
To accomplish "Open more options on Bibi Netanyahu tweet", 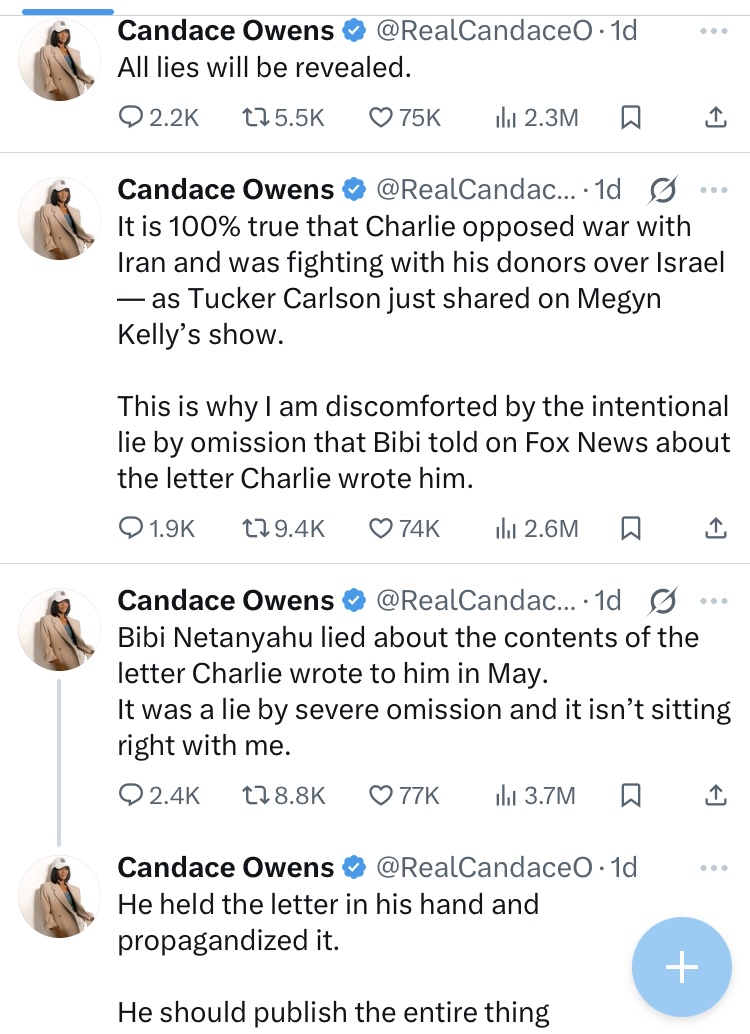I will point(713,600).
